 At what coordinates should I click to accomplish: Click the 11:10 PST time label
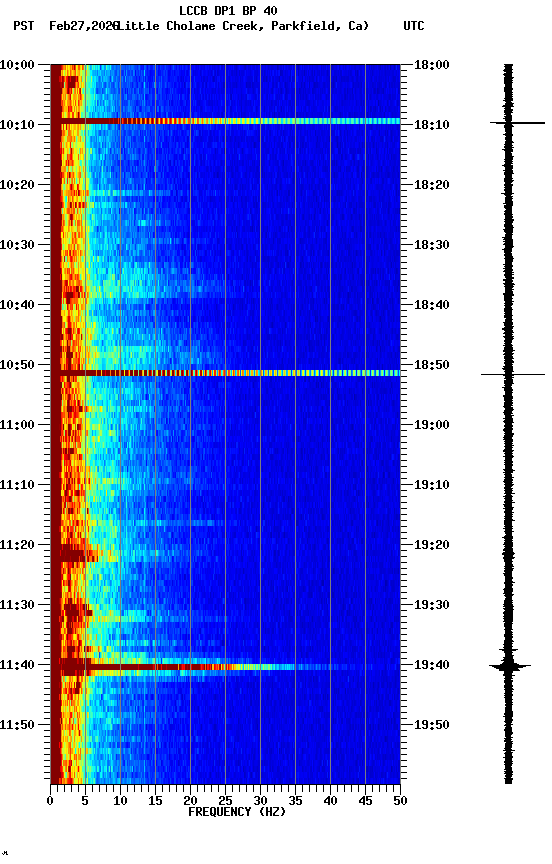[17, 485]
